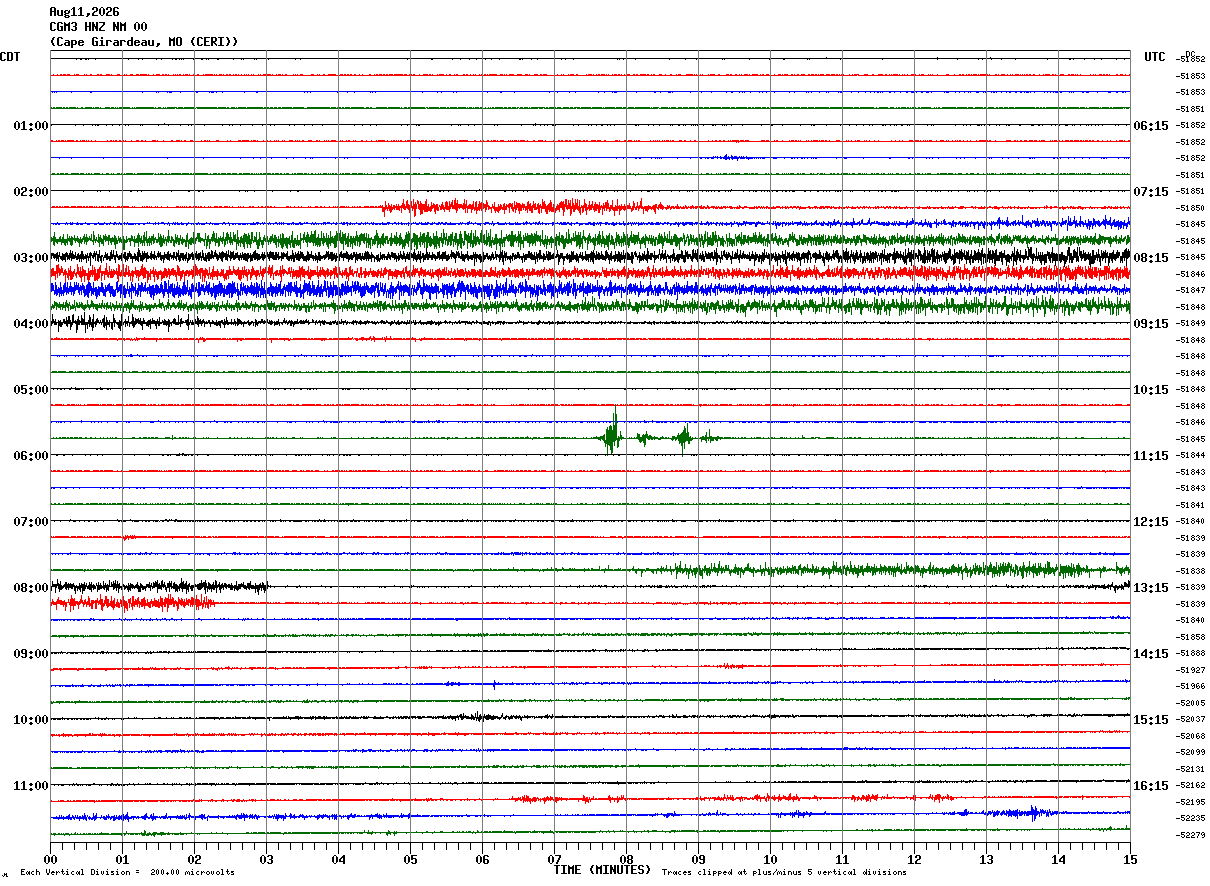
Task: Click the -52279 DC offset value
Action: [1191, 835]
